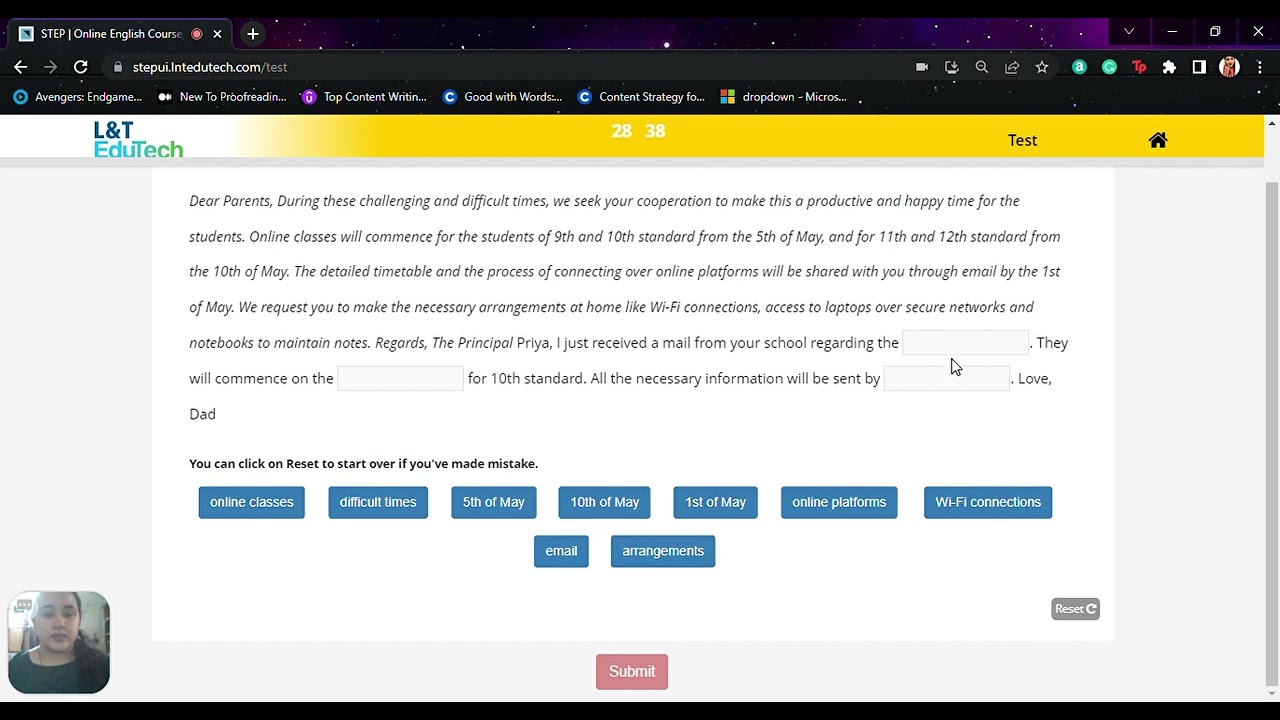Select the 'arrangements' answer chip

coord(663,551)
